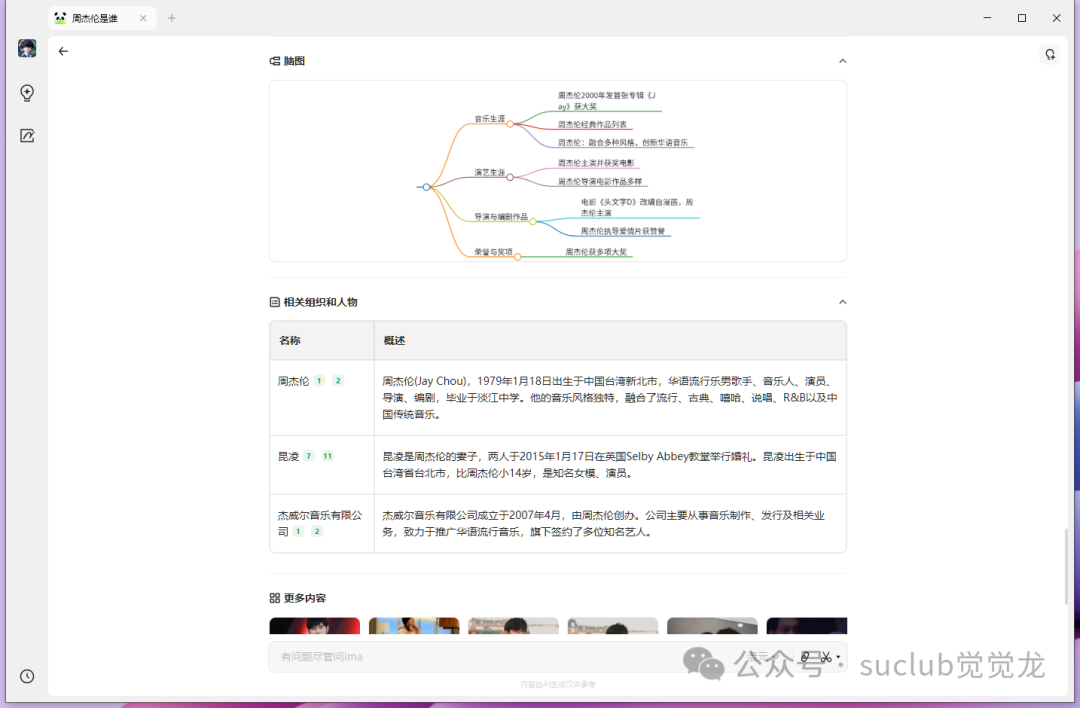This screenshot has width=1080, height=708.
Task: Open citation 1 under 杰威尔音乐有限公司
Action: pyautogui.click(x=298, y=531)
